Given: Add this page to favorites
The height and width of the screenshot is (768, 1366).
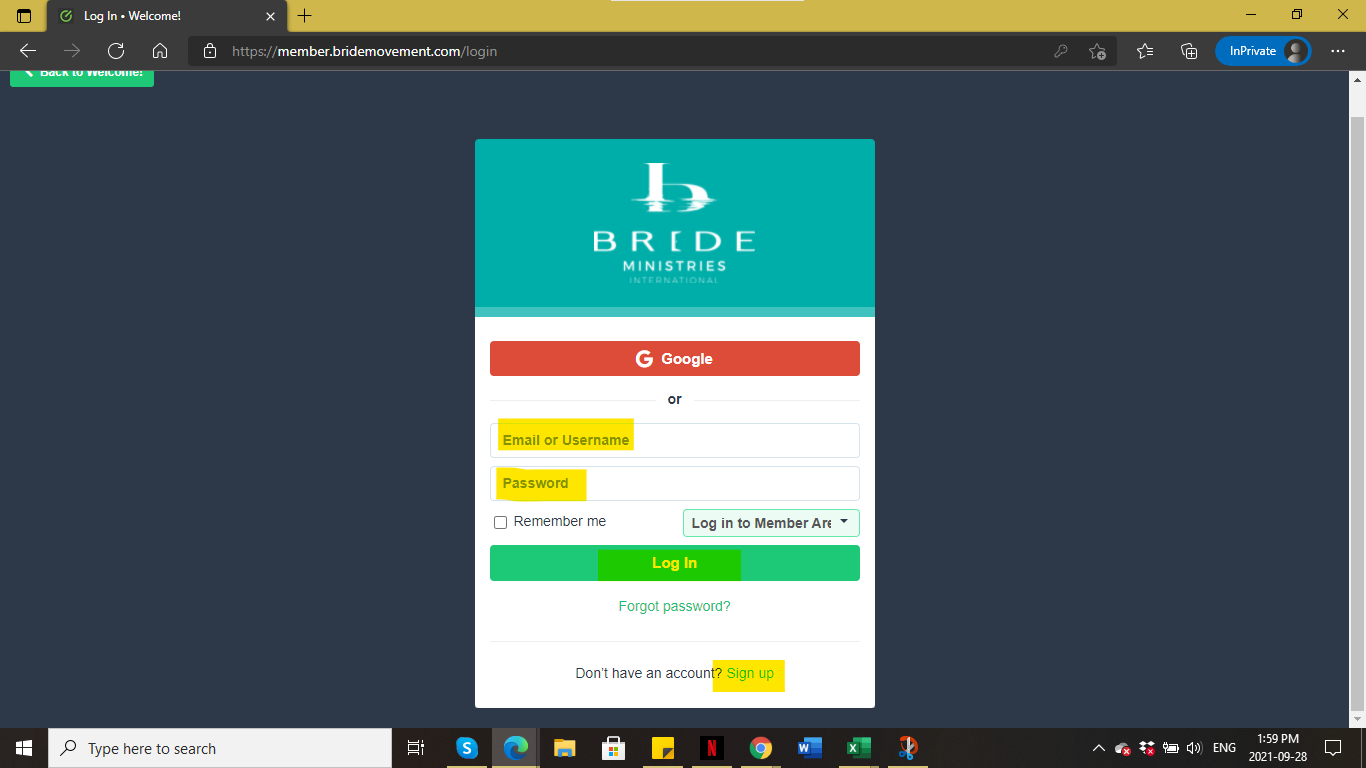Looking at the screenshot, I should [x=1097, y=51].
